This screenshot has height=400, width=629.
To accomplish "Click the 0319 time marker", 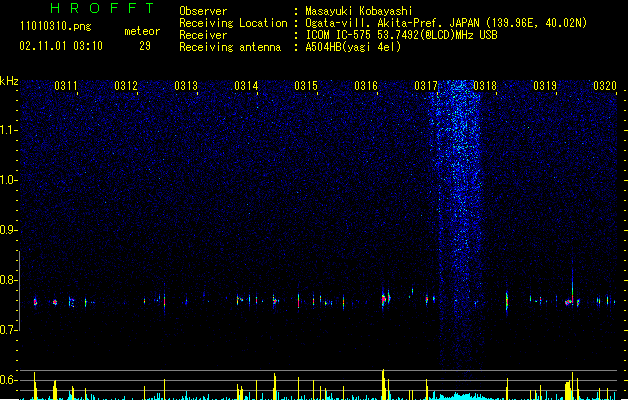I will click(545, 86).
